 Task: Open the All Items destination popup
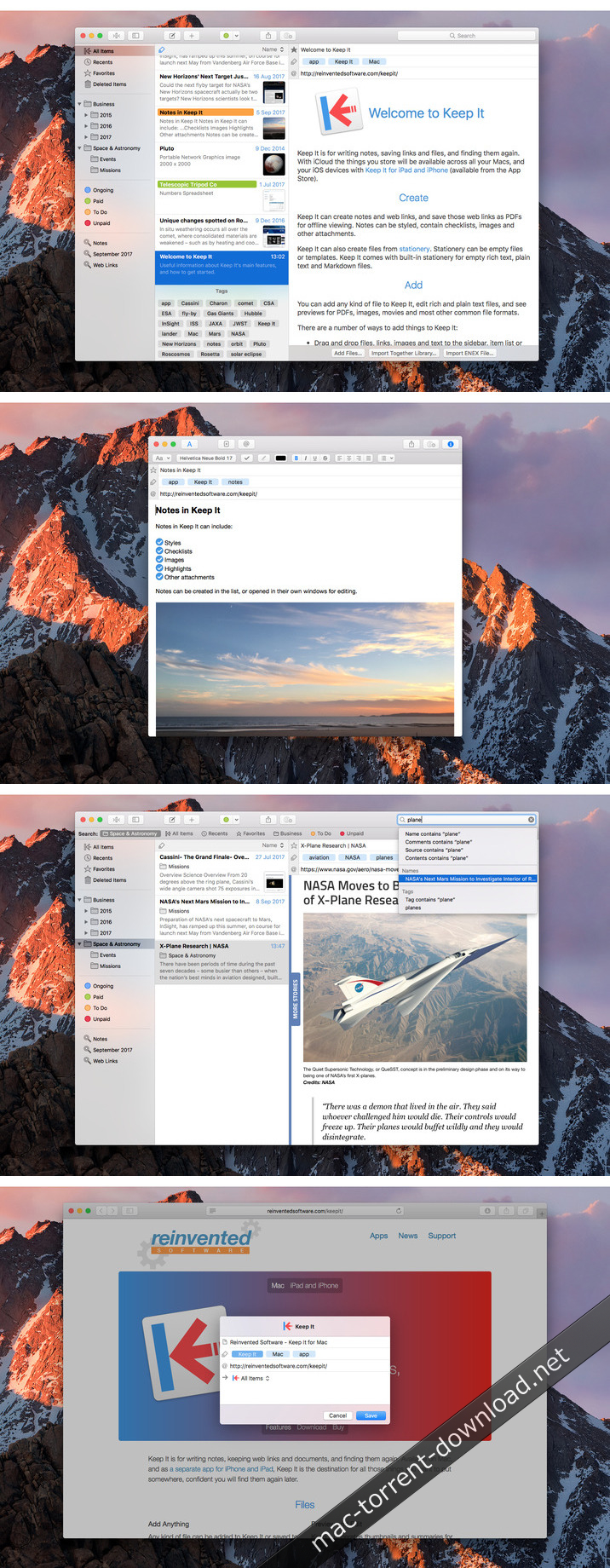point(254,1378)
